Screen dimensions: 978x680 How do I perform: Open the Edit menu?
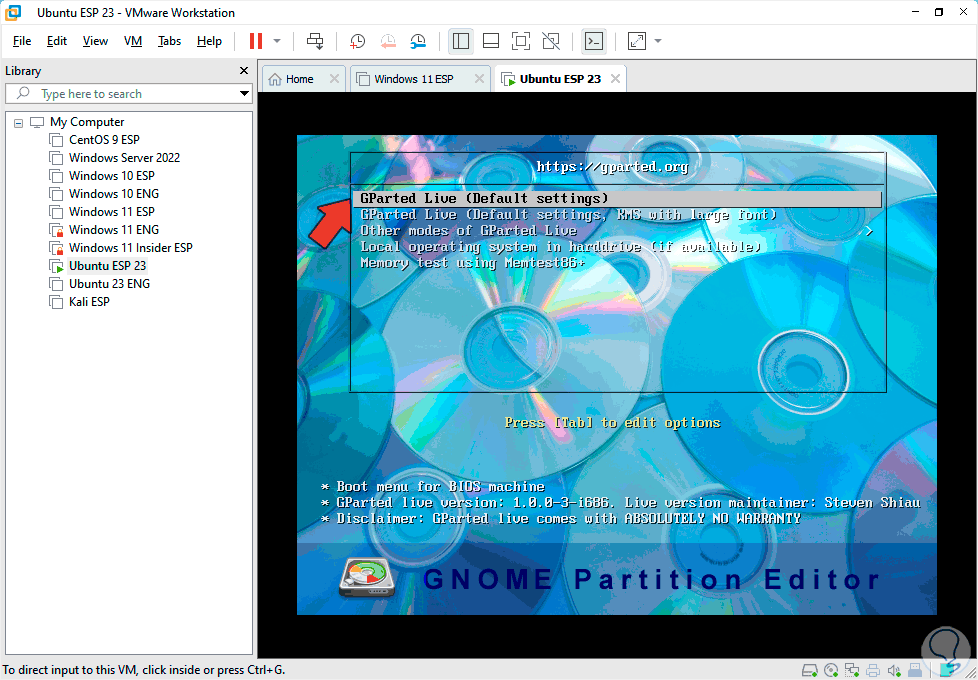pos(57,41)
